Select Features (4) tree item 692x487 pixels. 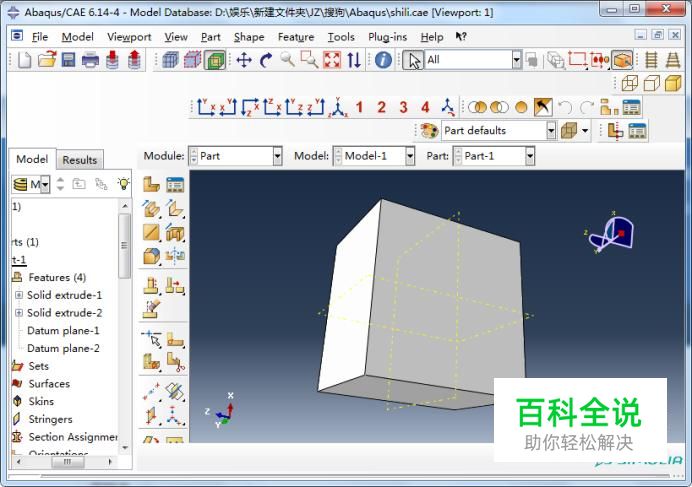tap(57, 277)
